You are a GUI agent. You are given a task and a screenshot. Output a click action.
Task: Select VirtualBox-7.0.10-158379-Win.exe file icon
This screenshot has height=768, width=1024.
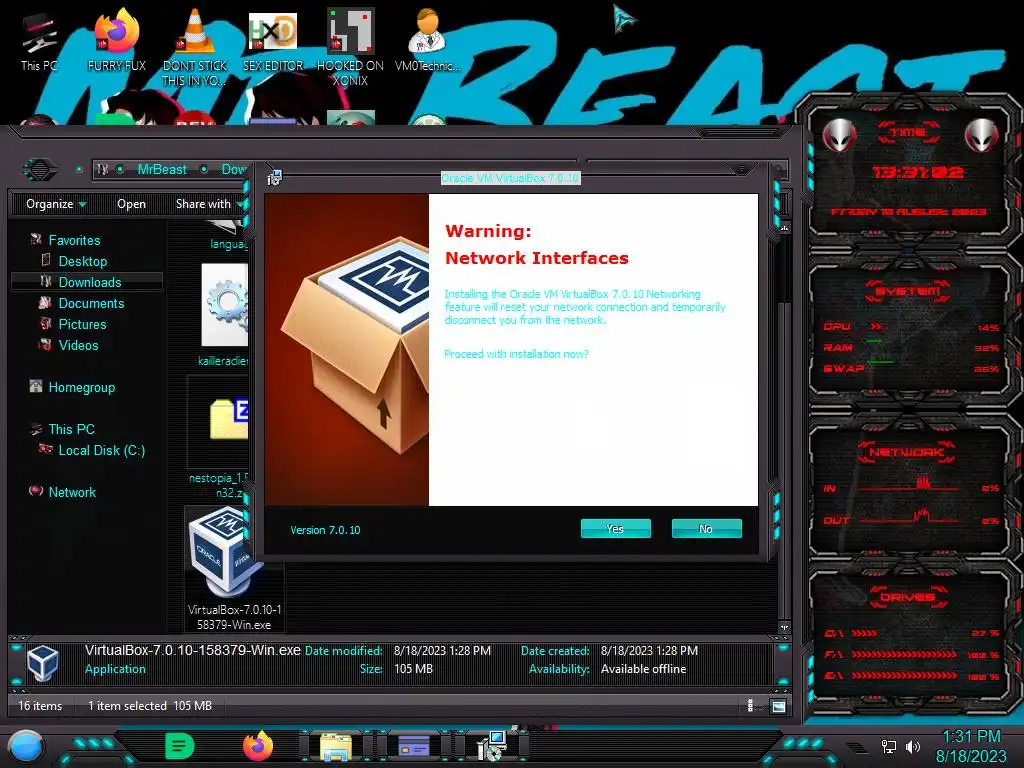225,552
